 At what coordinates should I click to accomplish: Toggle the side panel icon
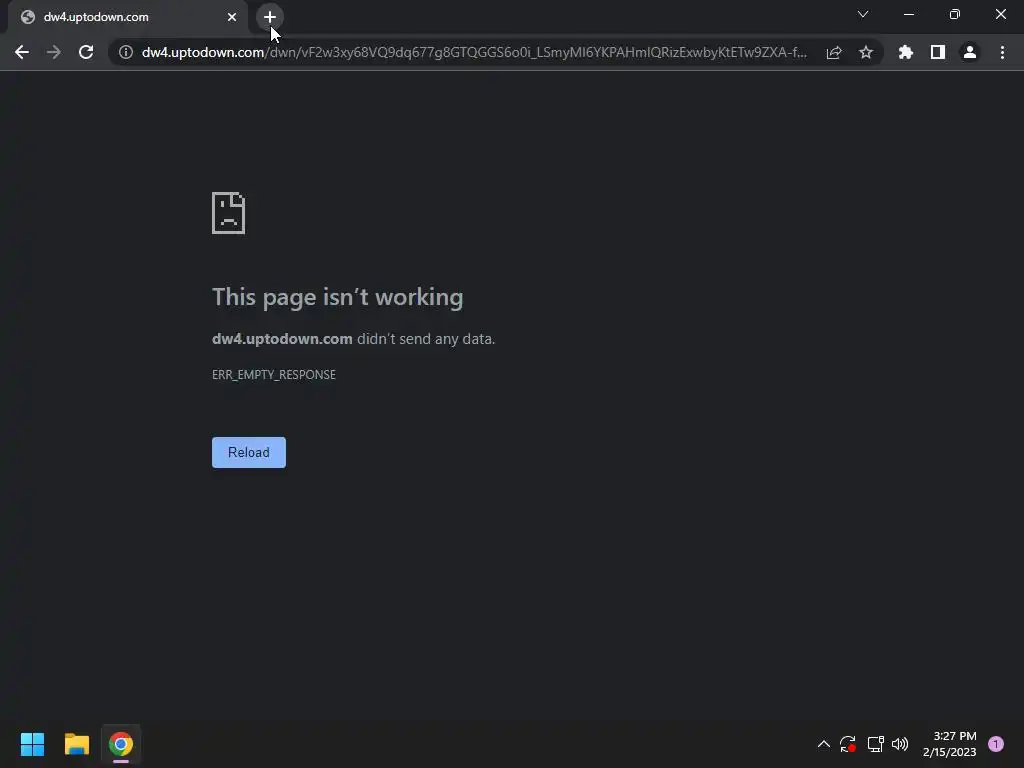tap(938, 52)
